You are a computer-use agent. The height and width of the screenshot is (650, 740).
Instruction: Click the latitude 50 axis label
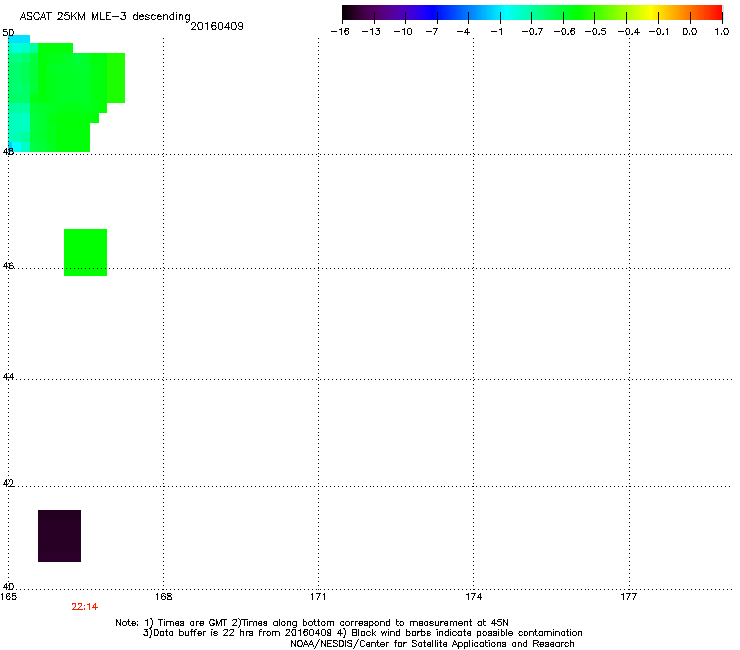coord(8,33)
